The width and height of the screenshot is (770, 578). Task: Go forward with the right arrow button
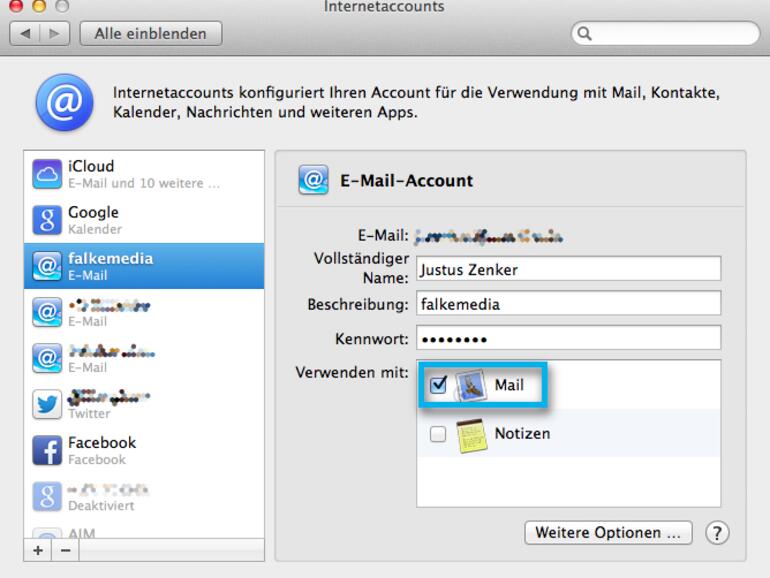[55, 33]
